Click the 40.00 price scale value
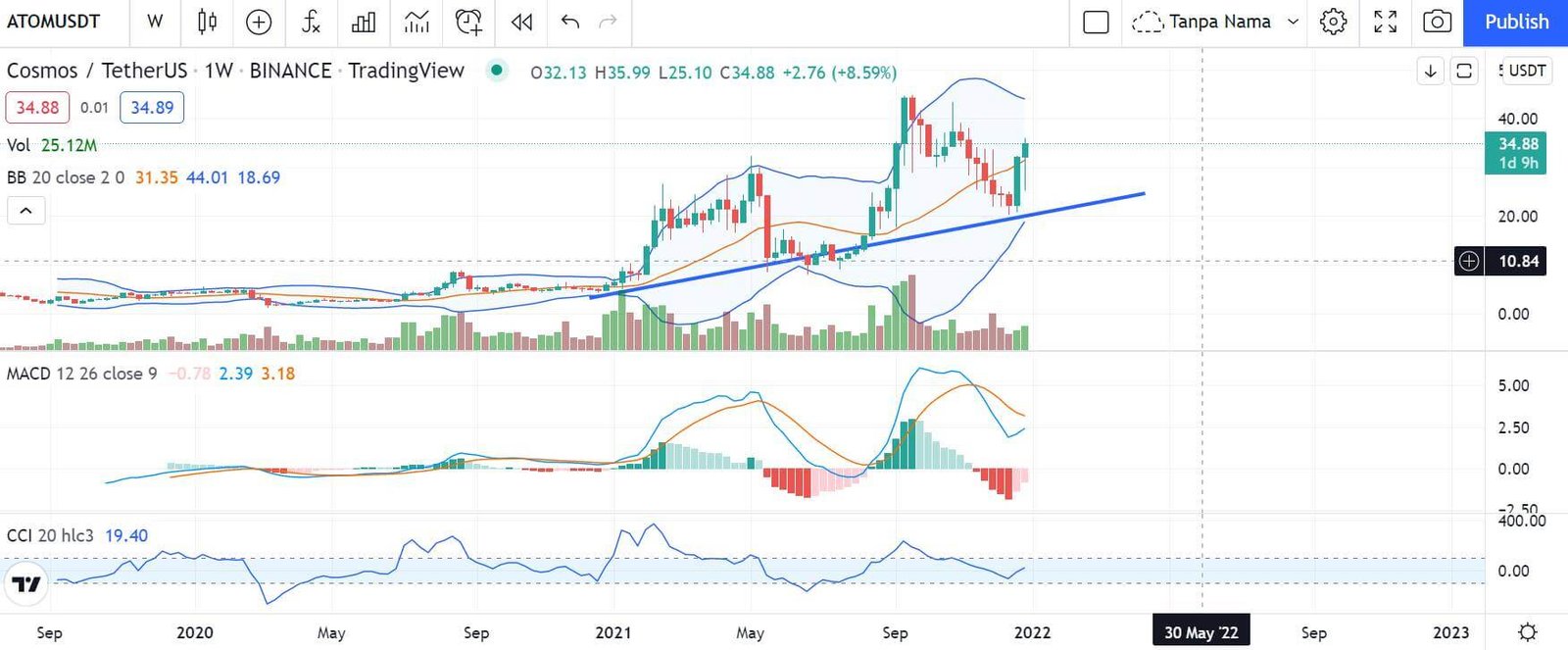The height and width of the screenshot is (650, 1568). 1517,119
